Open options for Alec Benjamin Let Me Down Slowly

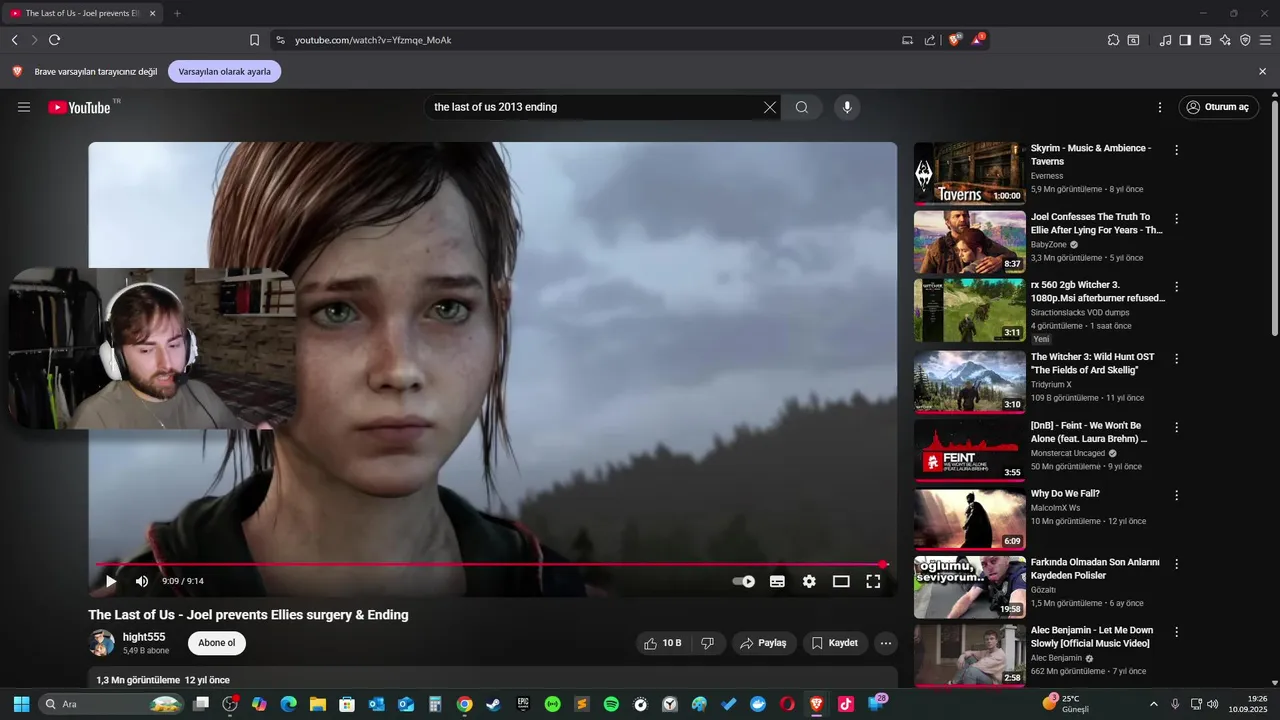pyautogui.click(x=1177, y=632)
